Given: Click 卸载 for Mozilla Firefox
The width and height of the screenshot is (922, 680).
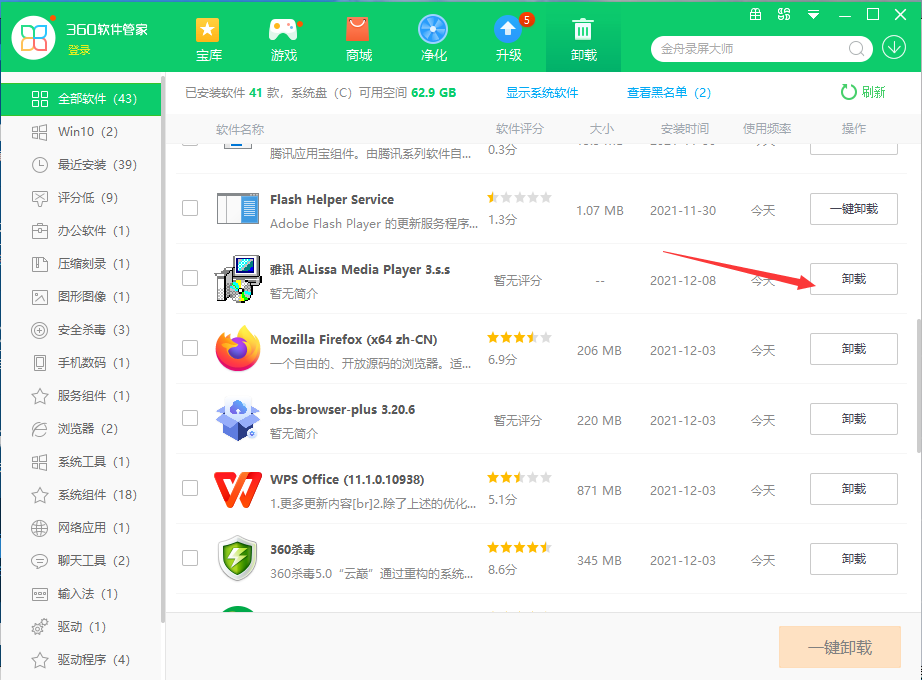Looking at the screenshot, I should [x=854, y=349].
